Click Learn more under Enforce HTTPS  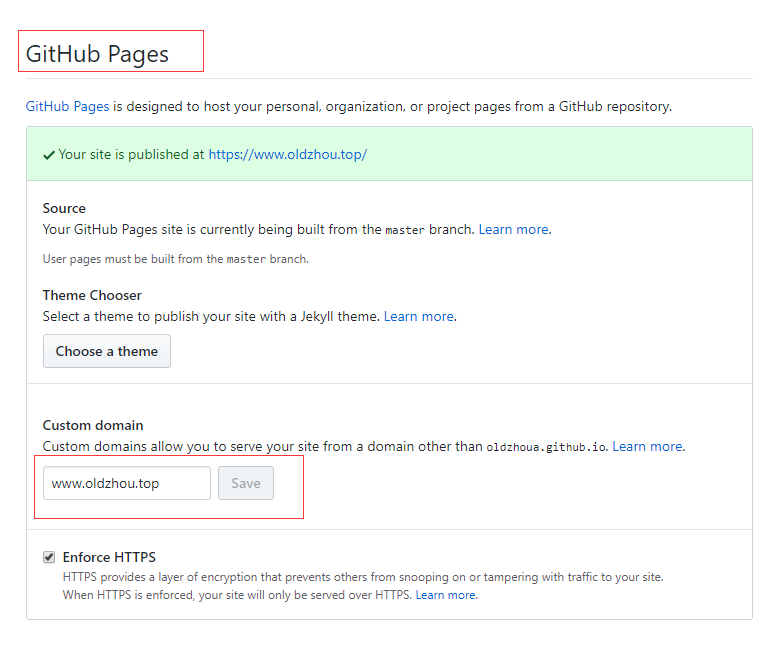(445, 595)
